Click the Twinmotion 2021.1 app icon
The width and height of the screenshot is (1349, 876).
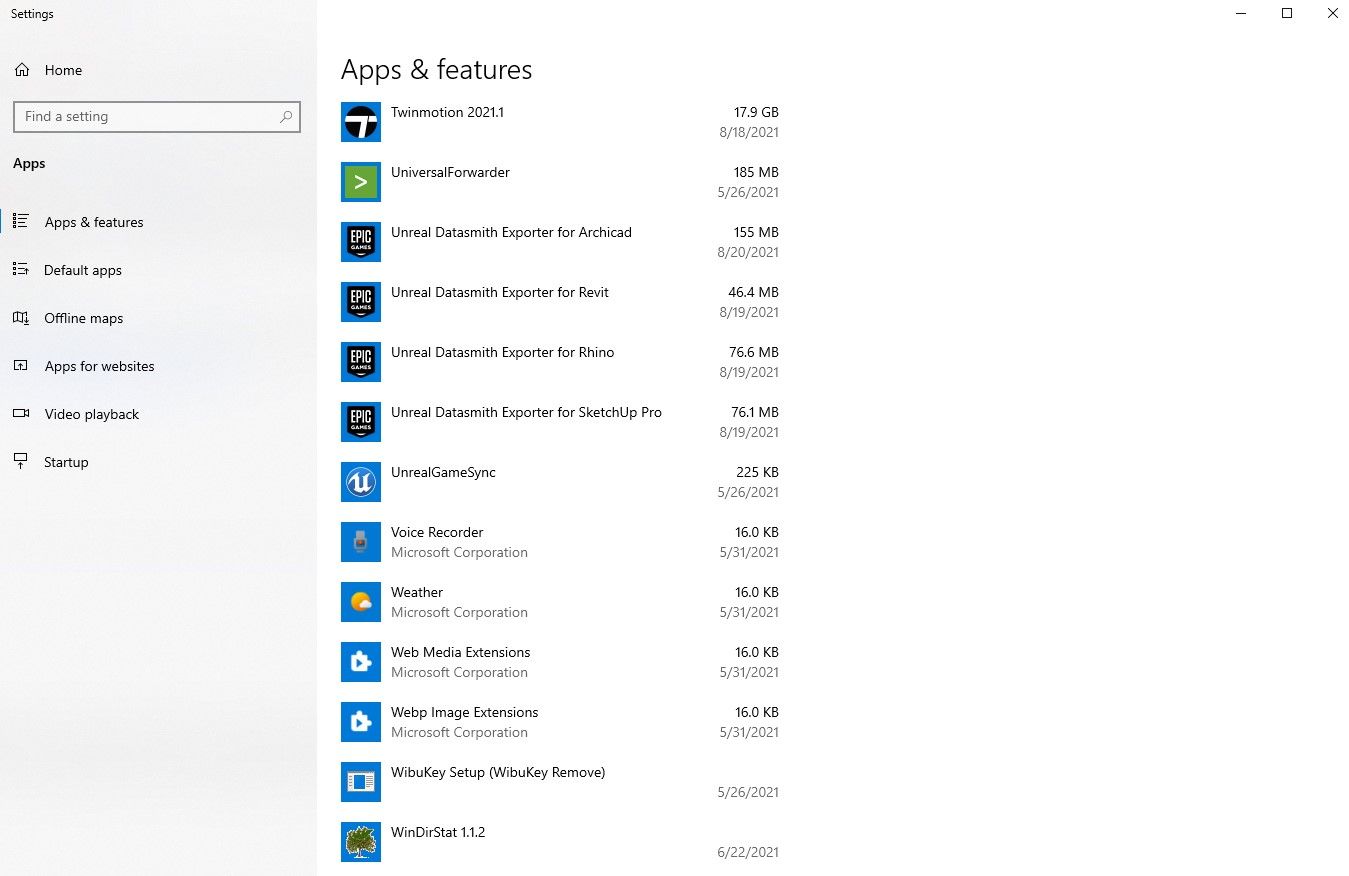click(x=360, y=122)
